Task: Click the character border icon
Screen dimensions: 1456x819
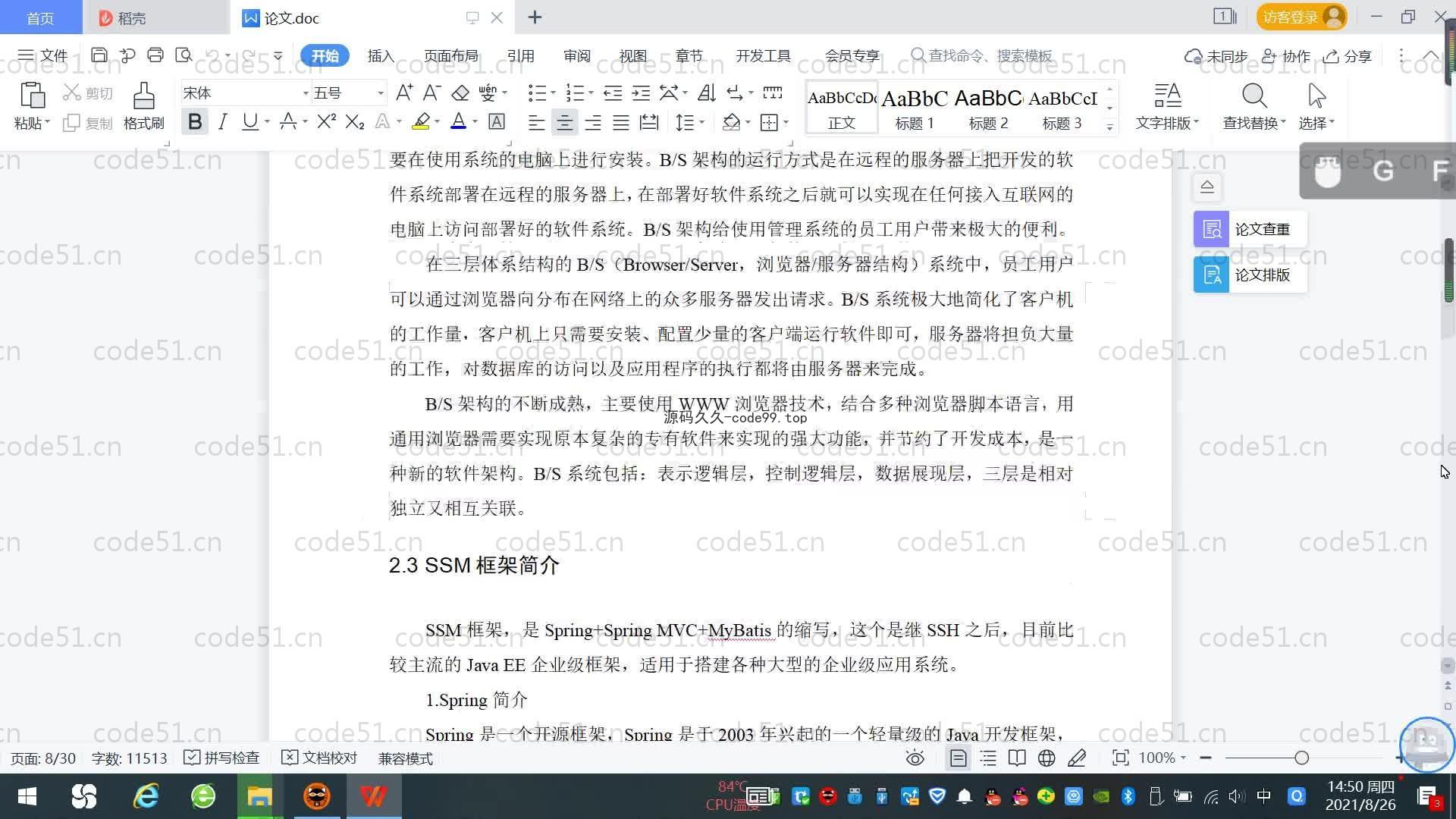Action: click(497, 121)
